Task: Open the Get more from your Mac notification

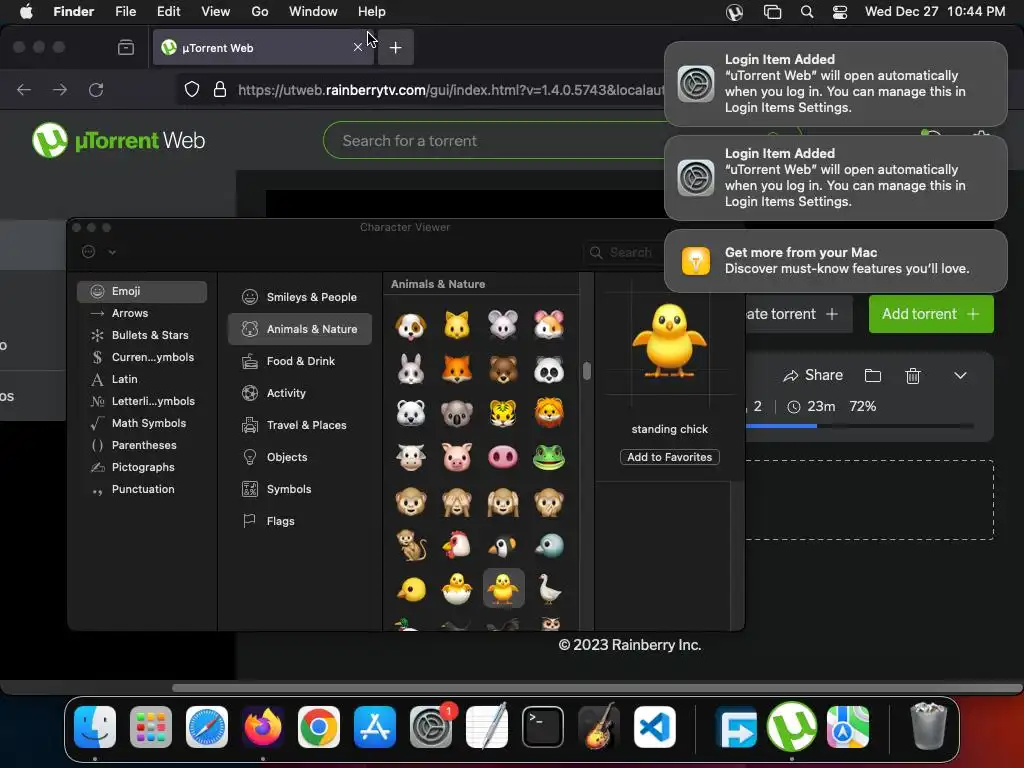Action: (835, 261)
